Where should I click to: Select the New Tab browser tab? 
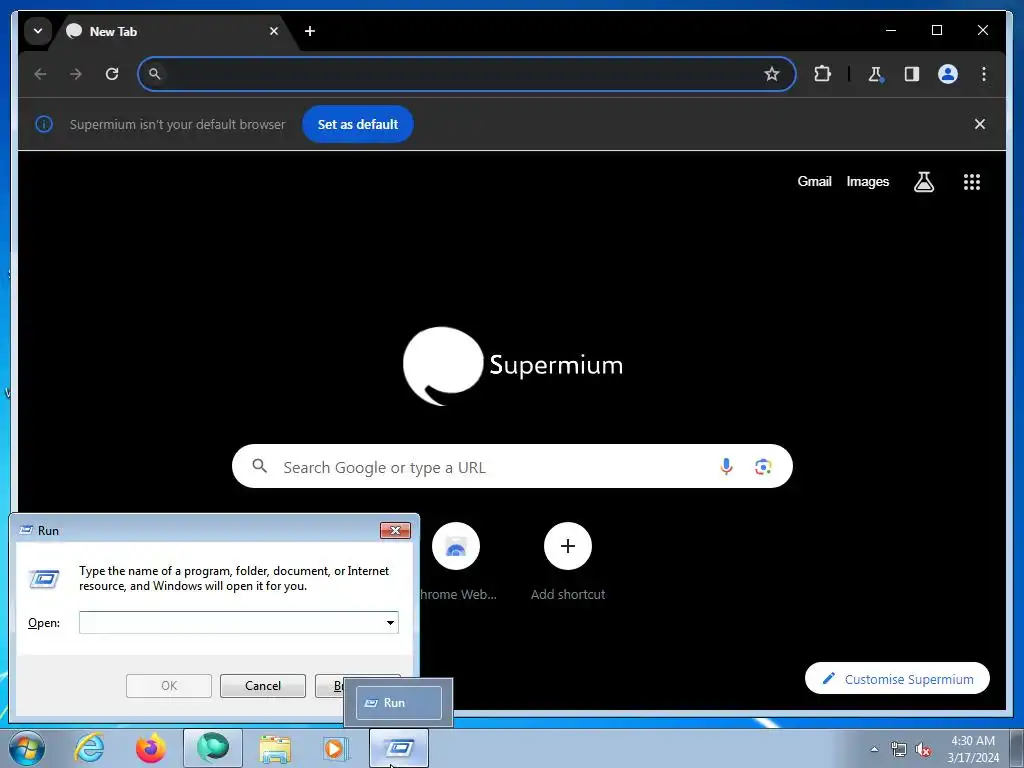(173, 31)
